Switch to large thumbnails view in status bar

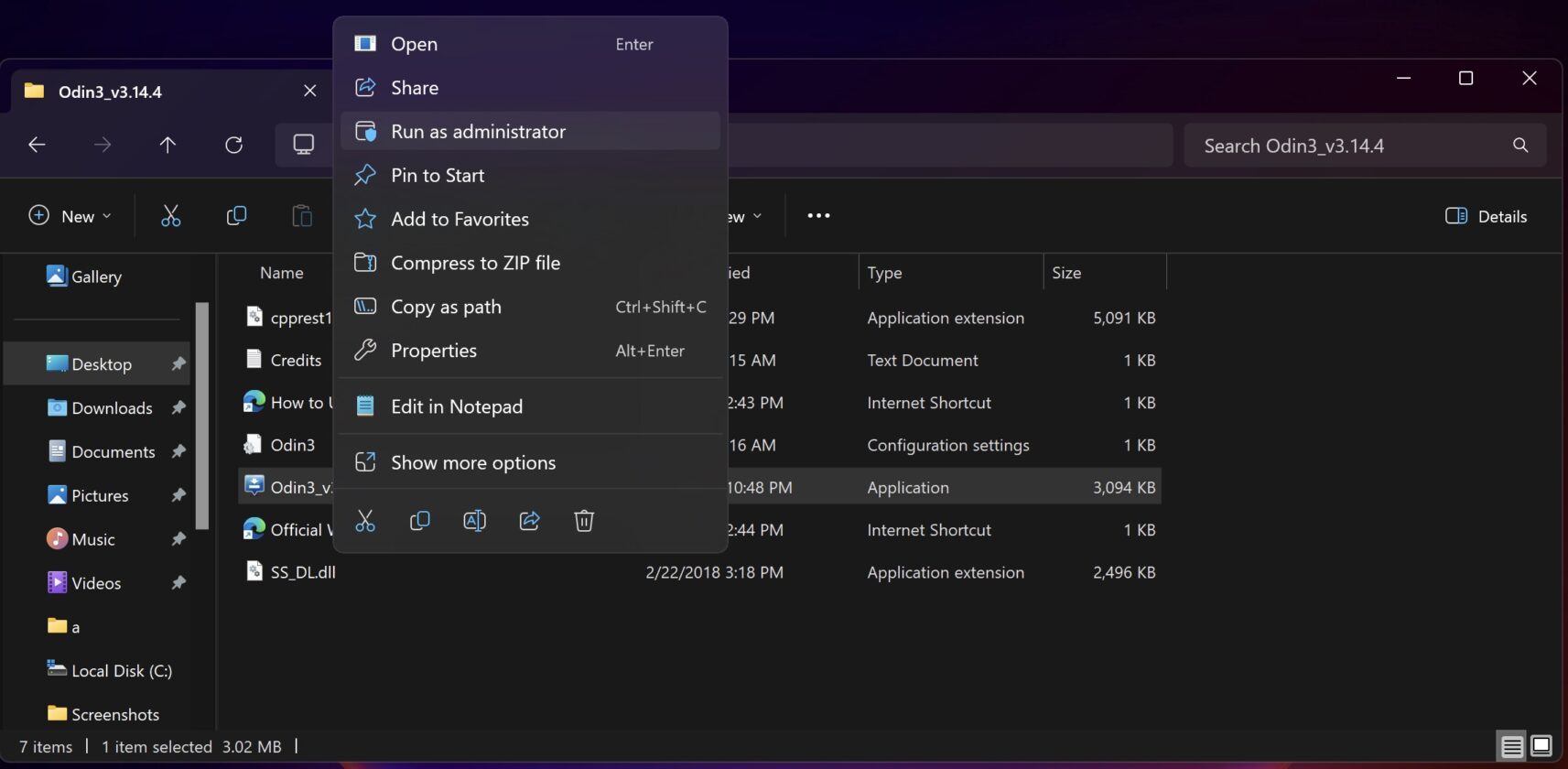(x=1541, y=746)
